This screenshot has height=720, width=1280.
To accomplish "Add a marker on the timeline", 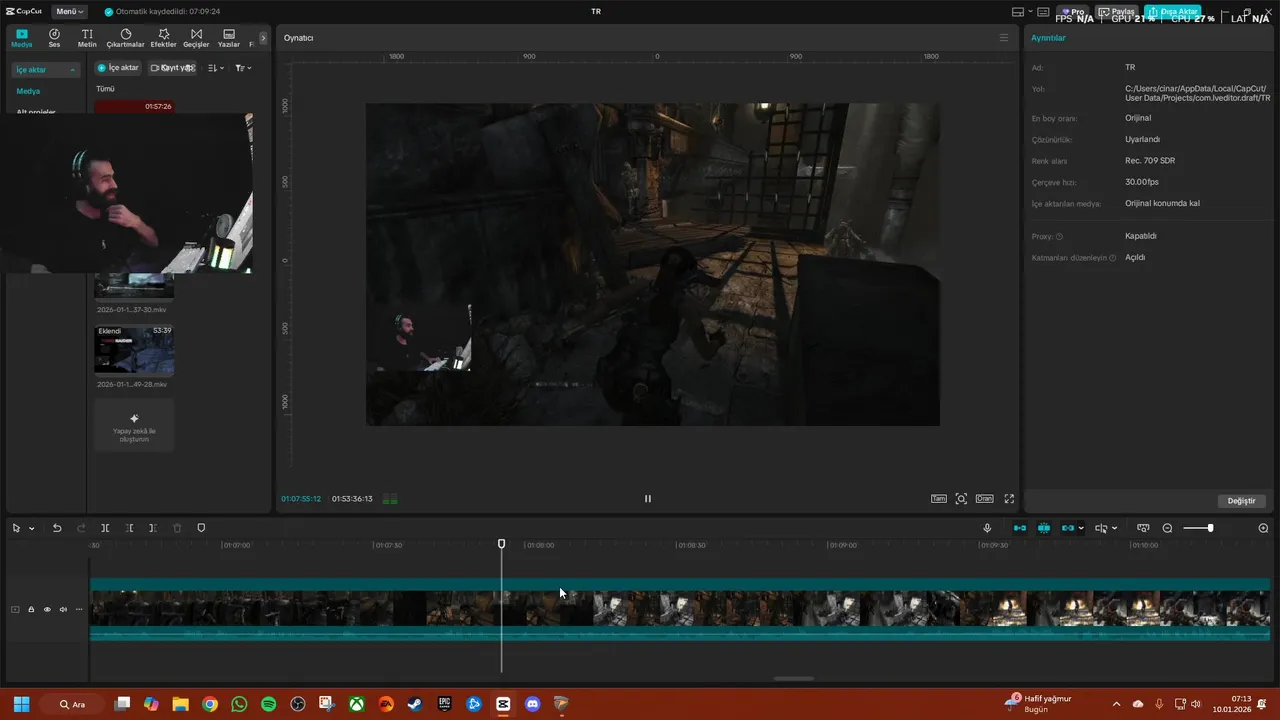I will point(201,528).
